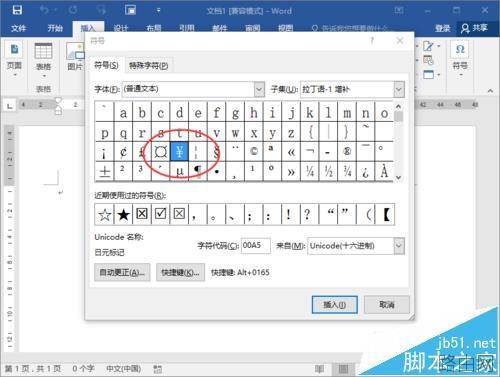
Task: Select the registered ® symbol cell
Action: point(347,152)
